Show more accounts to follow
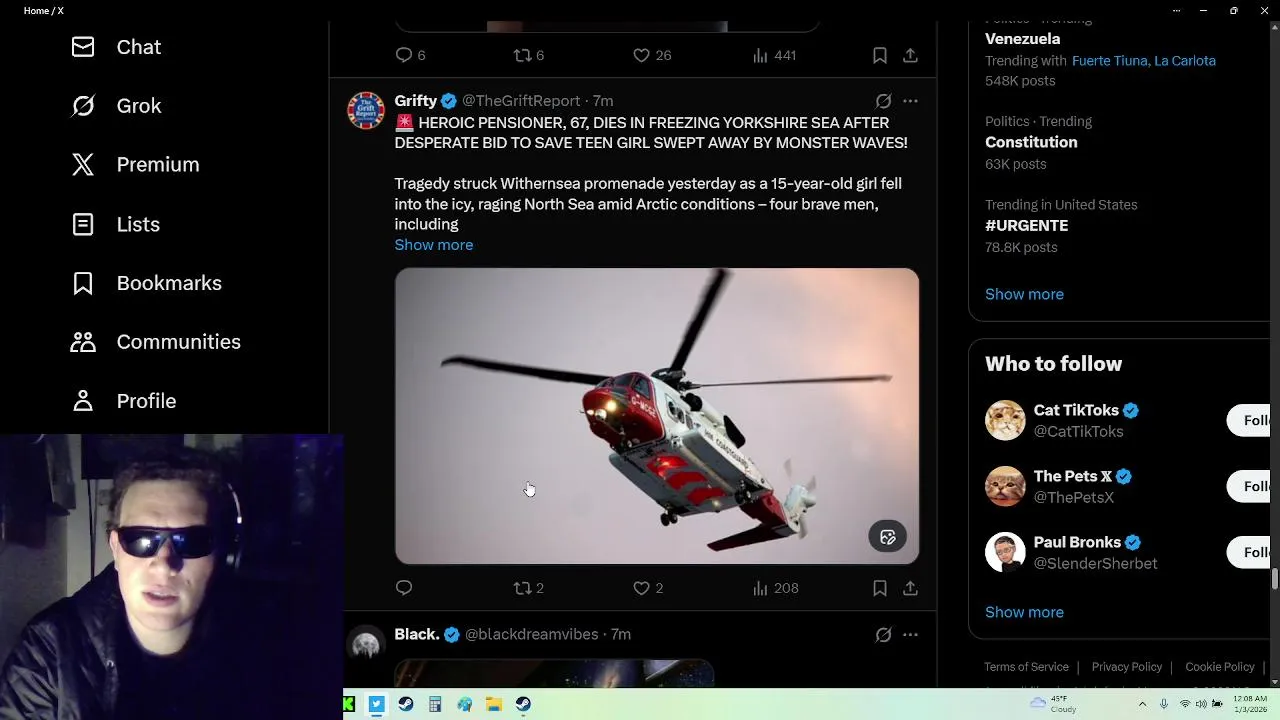Viewport: 1280px width, 720px height. [x=1024, y=612]
